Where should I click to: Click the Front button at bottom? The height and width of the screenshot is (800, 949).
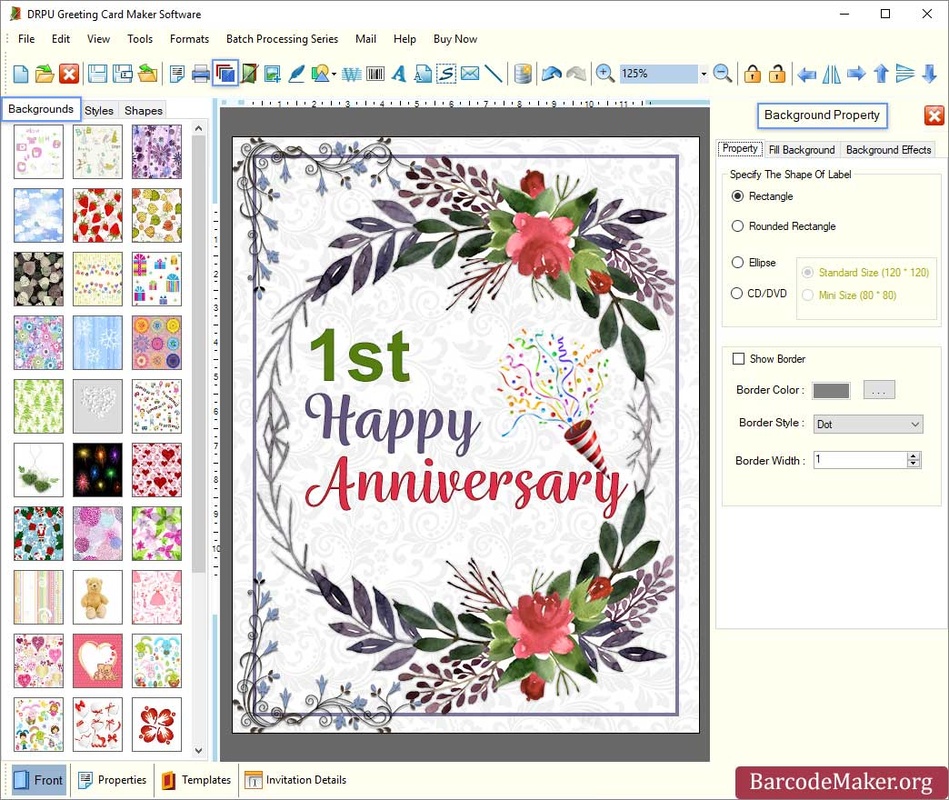pyautogui.click(x=38, y=780)
